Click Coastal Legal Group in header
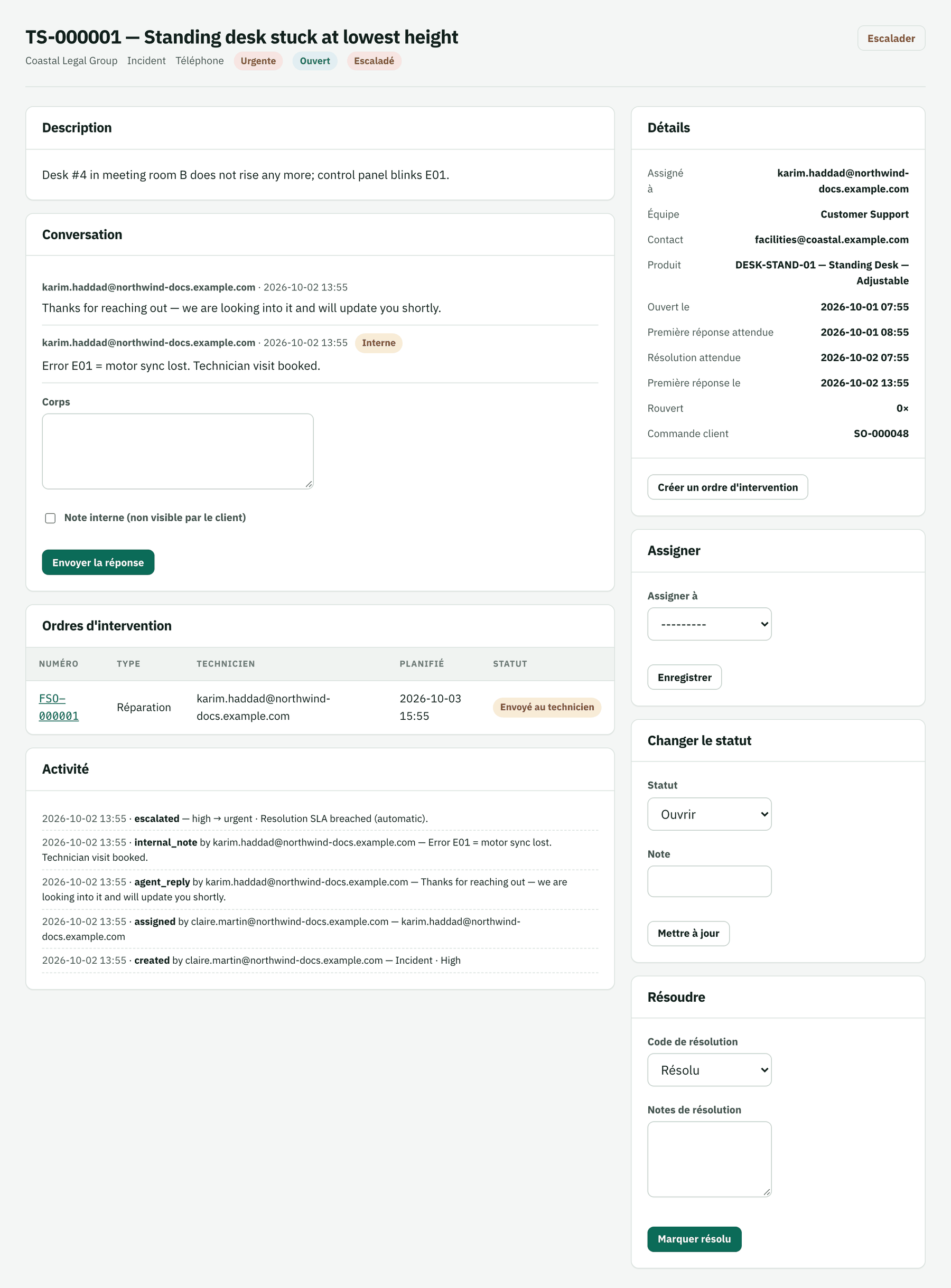 71,60
